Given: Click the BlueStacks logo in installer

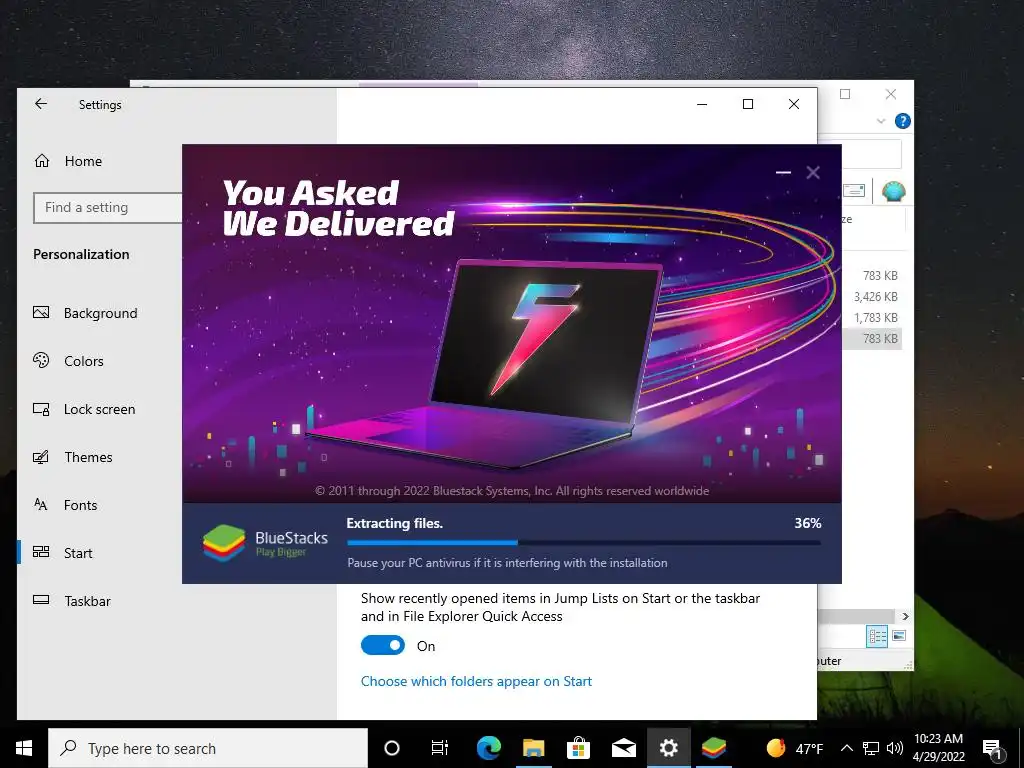Looking at the screenshot, I should click(224, 543).
